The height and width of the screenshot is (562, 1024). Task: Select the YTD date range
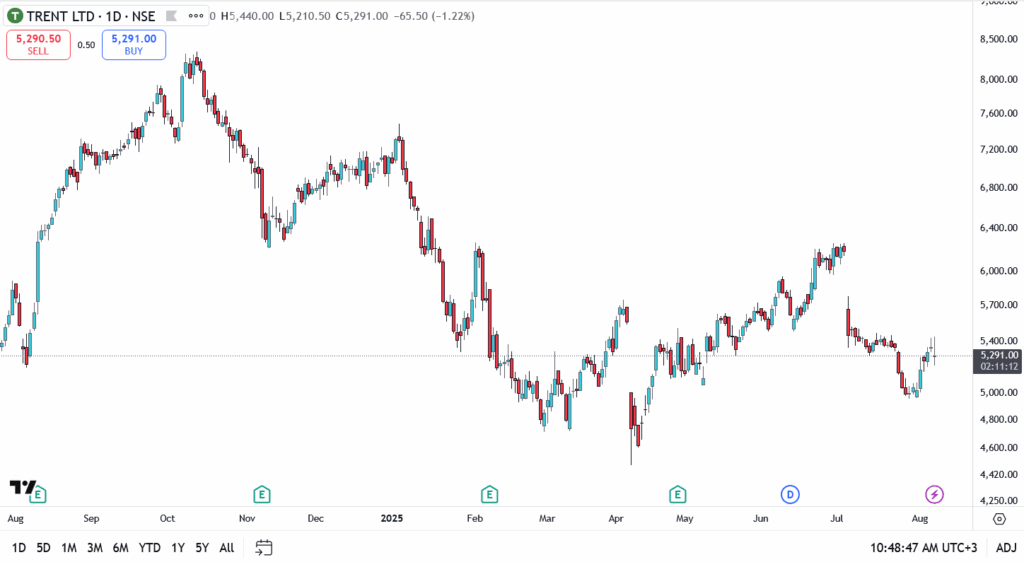coord(150,548)
